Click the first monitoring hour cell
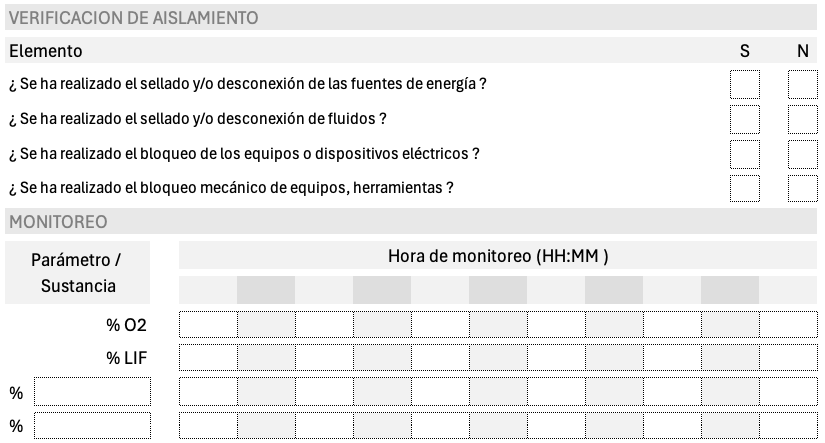The height and width of the screenshot is (443, 825). pyautogui.click(x=208, y=290)
